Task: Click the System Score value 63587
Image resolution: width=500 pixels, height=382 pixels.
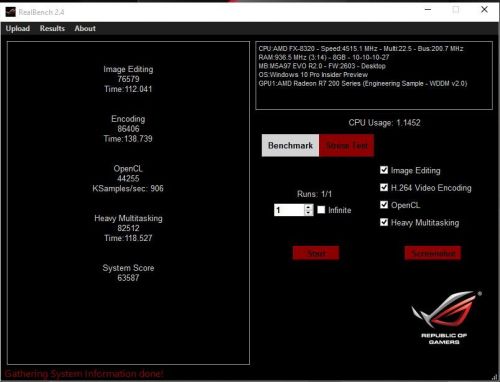Action: coord(128,278)
